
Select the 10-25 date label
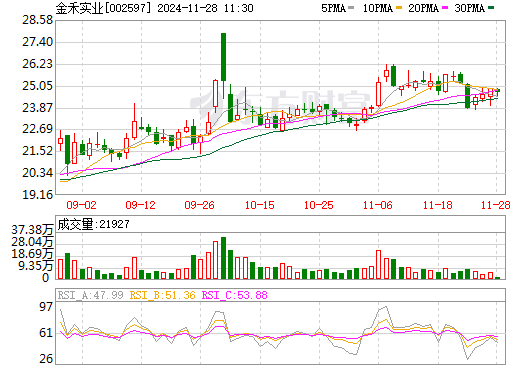319,205
